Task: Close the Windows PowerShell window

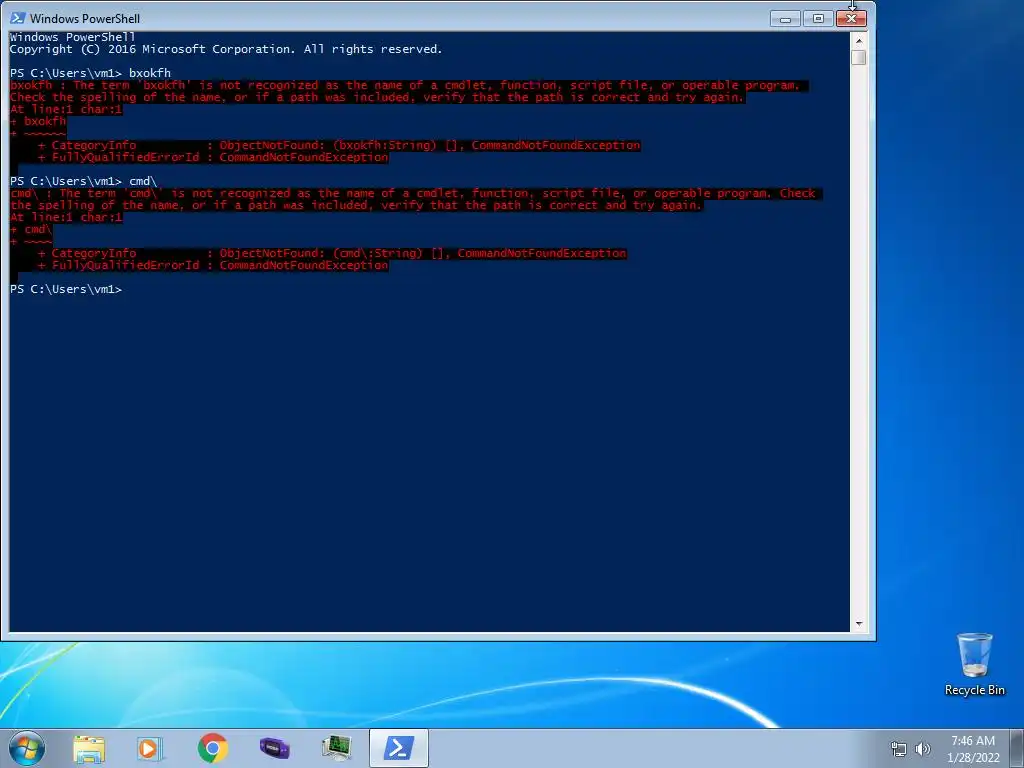Action: click(852, 18)
